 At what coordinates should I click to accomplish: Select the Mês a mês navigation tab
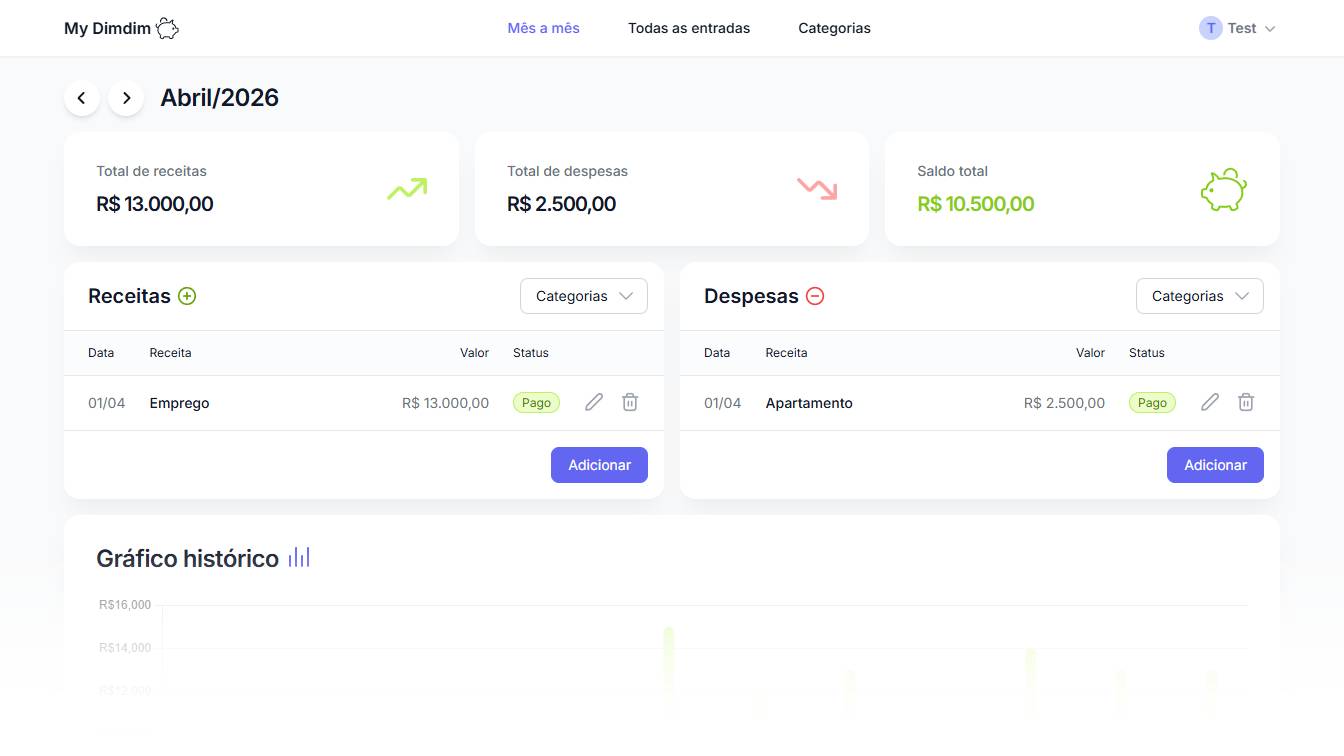click(x=543, y=28)
